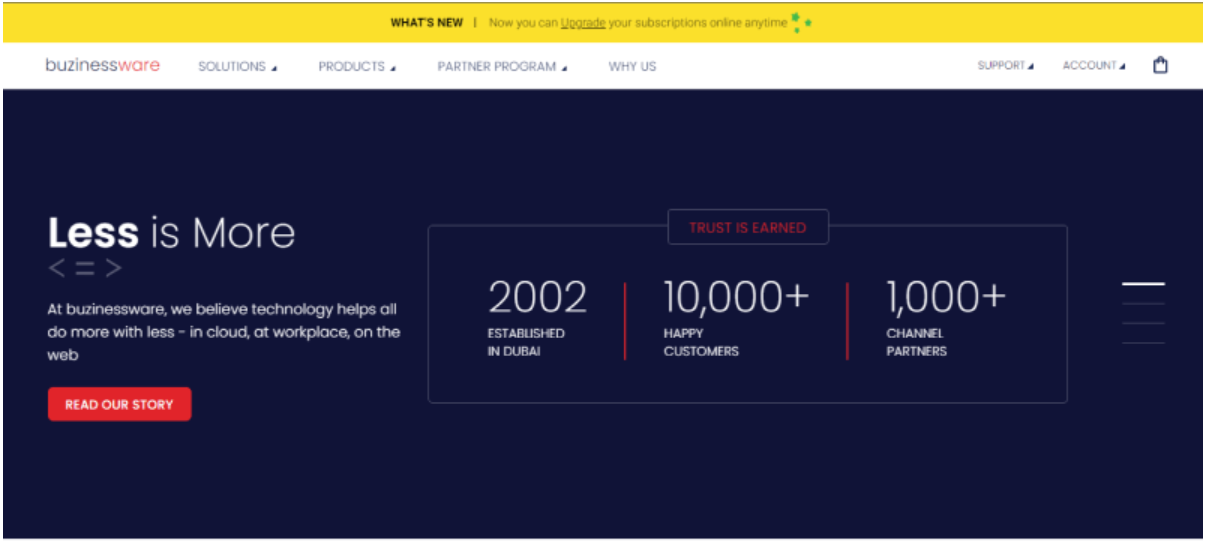Click the Read Our Story button
The height and width of the screenshot is (544, 1212).
click(119, 404)
